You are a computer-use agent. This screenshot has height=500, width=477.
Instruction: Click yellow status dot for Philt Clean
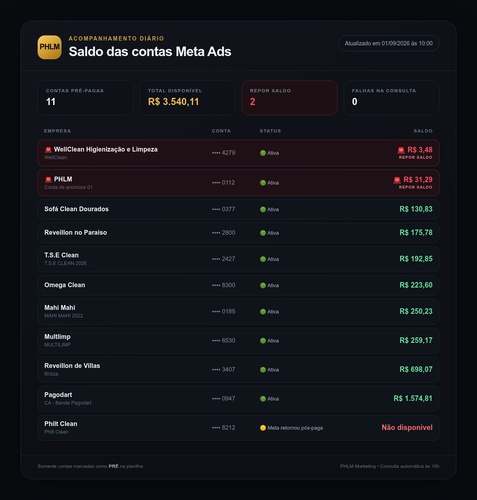[x=263, y=428]
